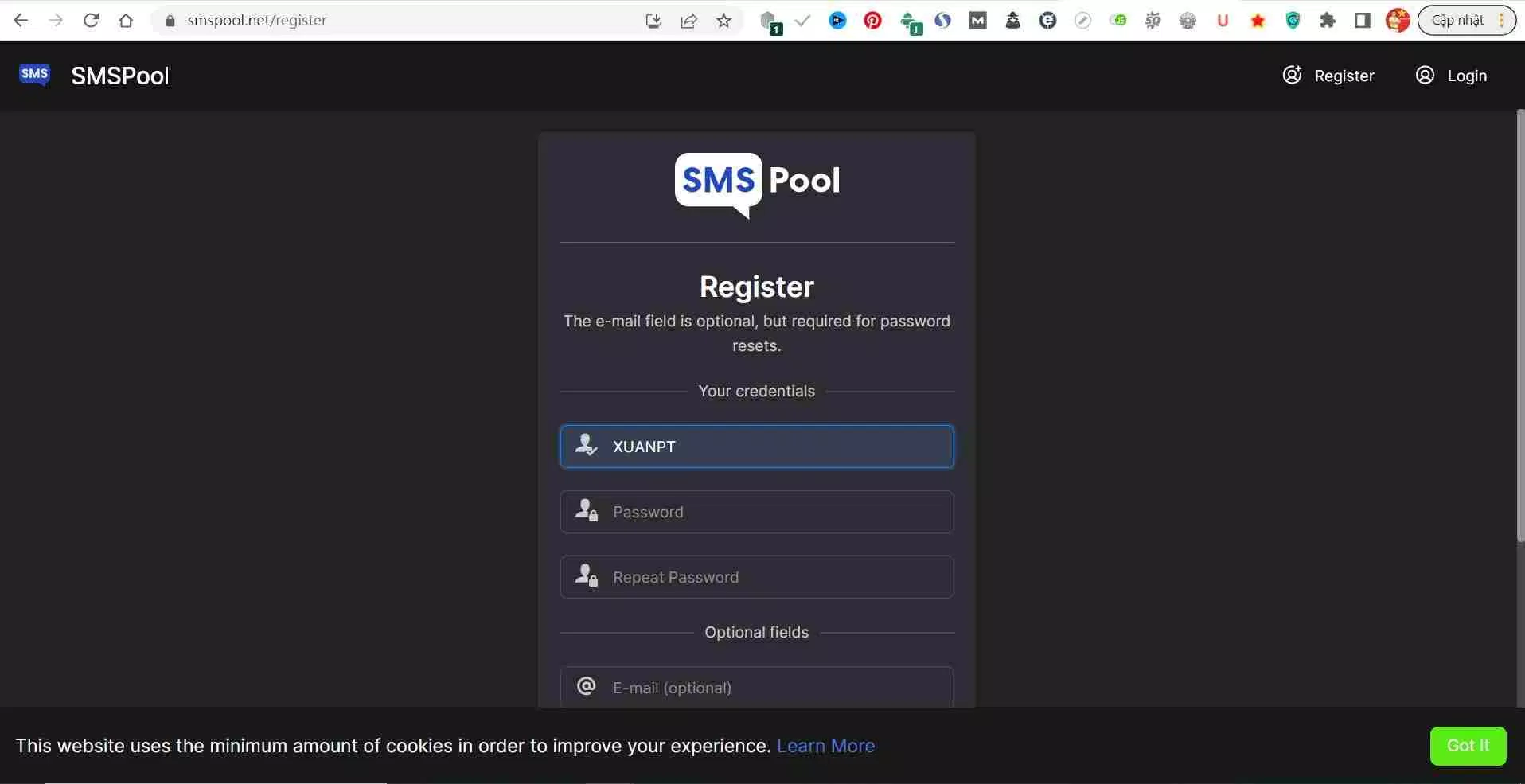
Task: Click the lock-user icon in the Password field
Action: click(587, 510)
